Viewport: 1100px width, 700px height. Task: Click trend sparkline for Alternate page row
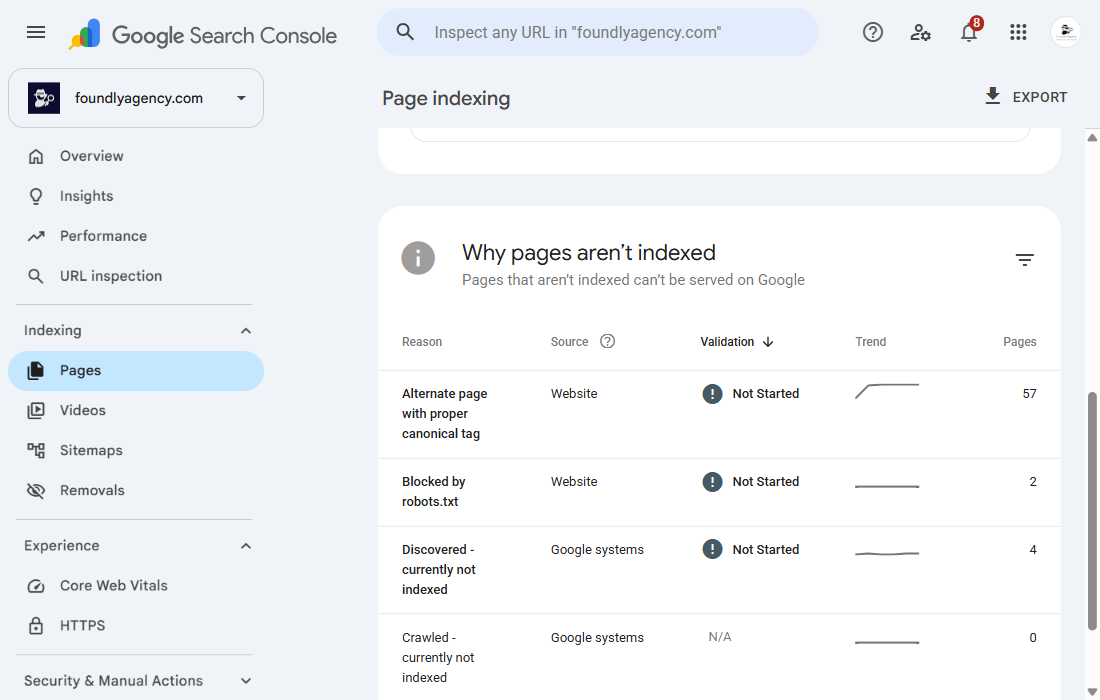[x=887, y=391]
